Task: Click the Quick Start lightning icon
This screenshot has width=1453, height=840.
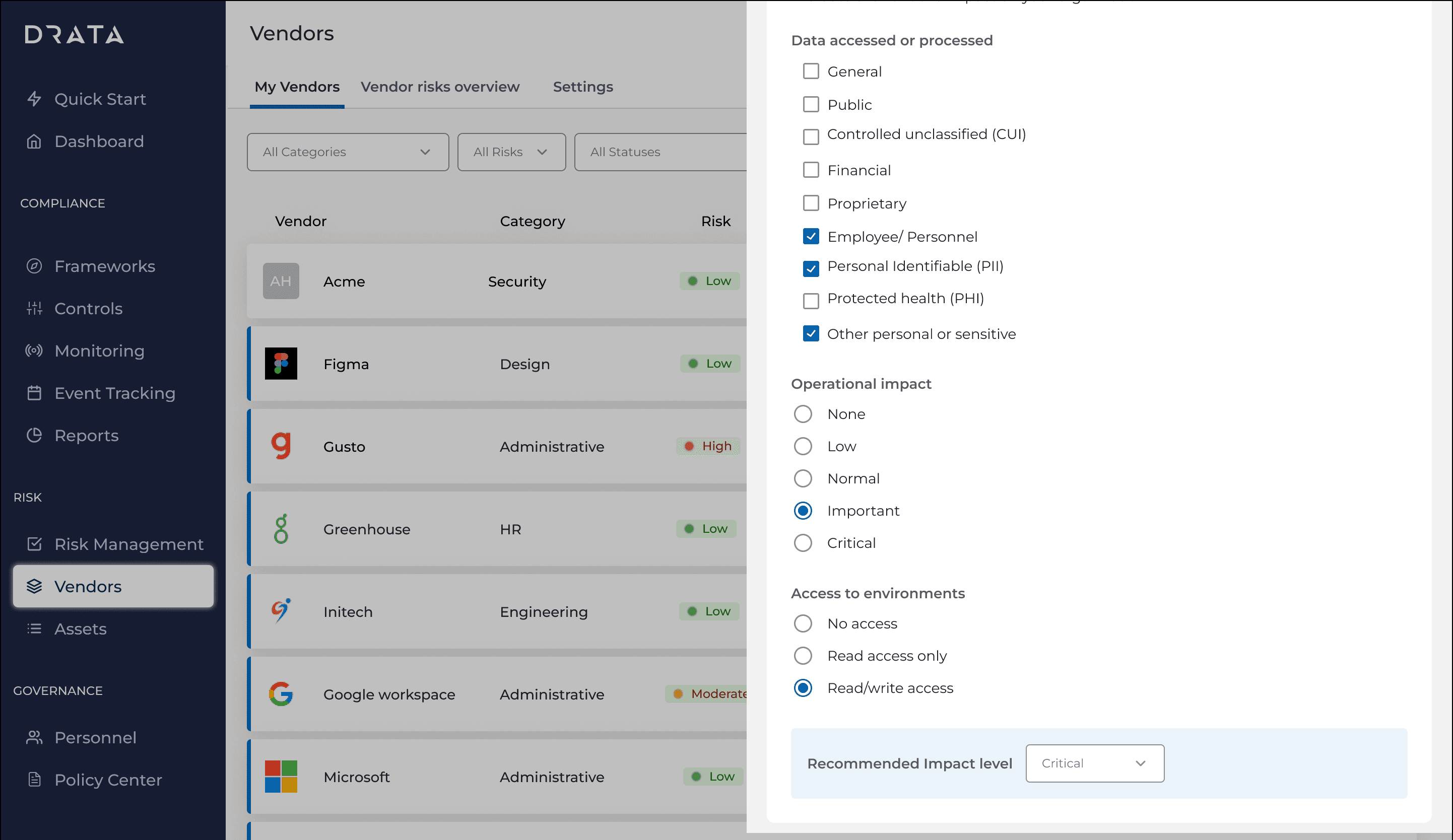Action: (x=34, y=99)
